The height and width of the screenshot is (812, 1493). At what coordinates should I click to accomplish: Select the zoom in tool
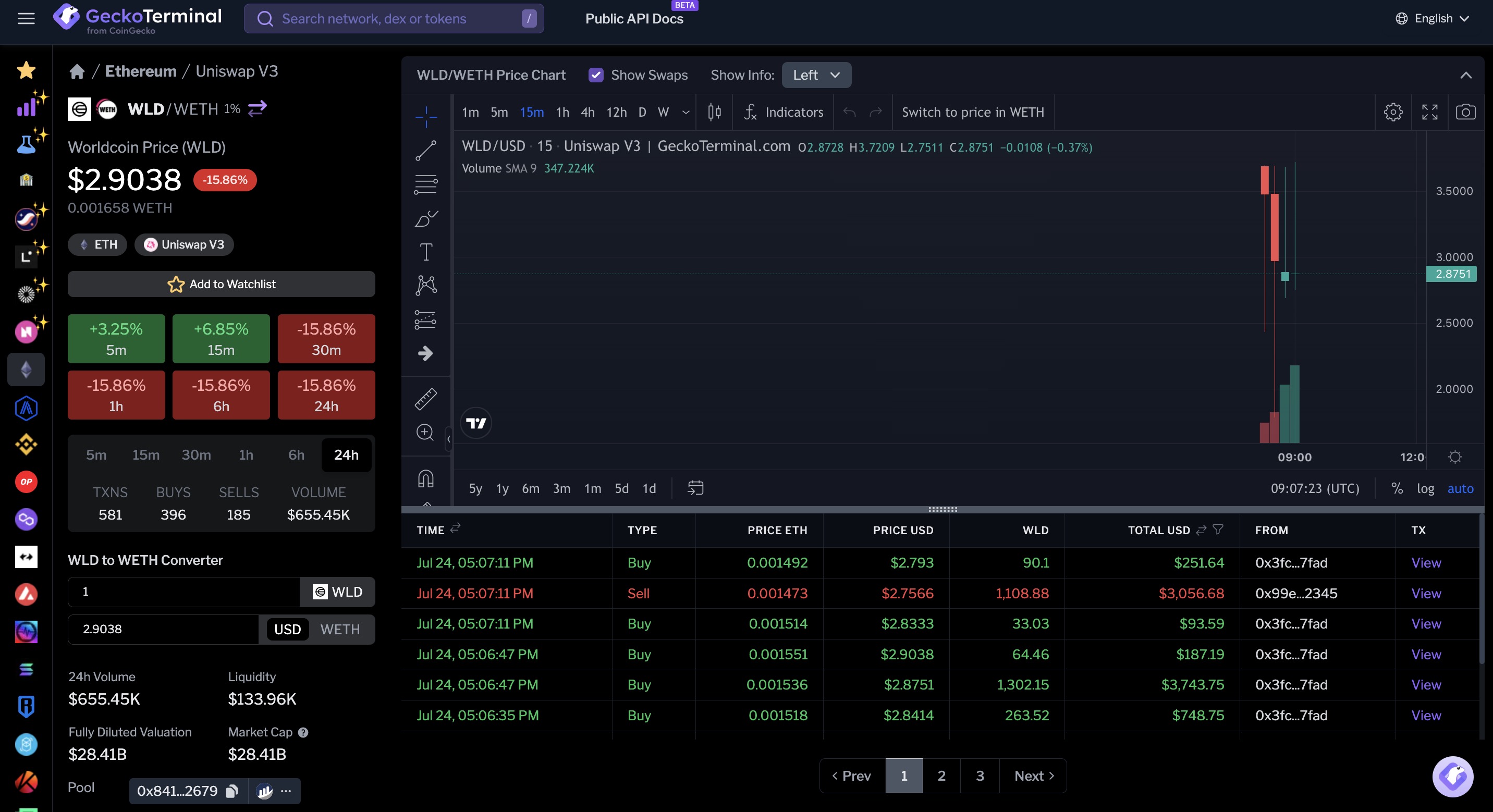click(x=425, y=433)
